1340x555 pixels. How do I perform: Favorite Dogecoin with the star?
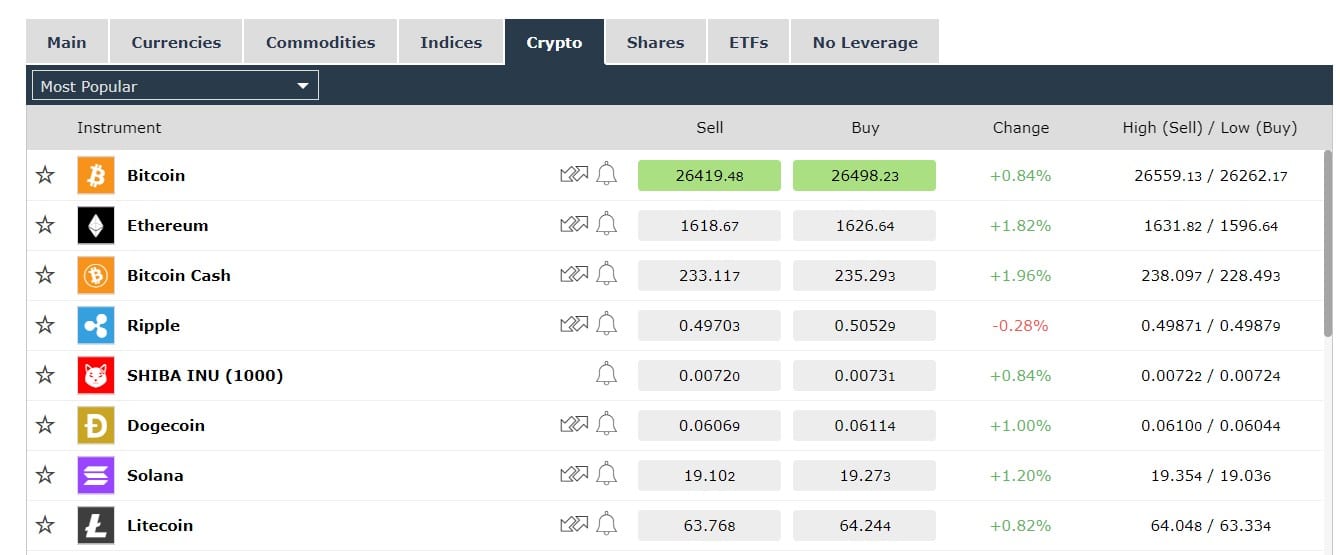pos(45,425)
